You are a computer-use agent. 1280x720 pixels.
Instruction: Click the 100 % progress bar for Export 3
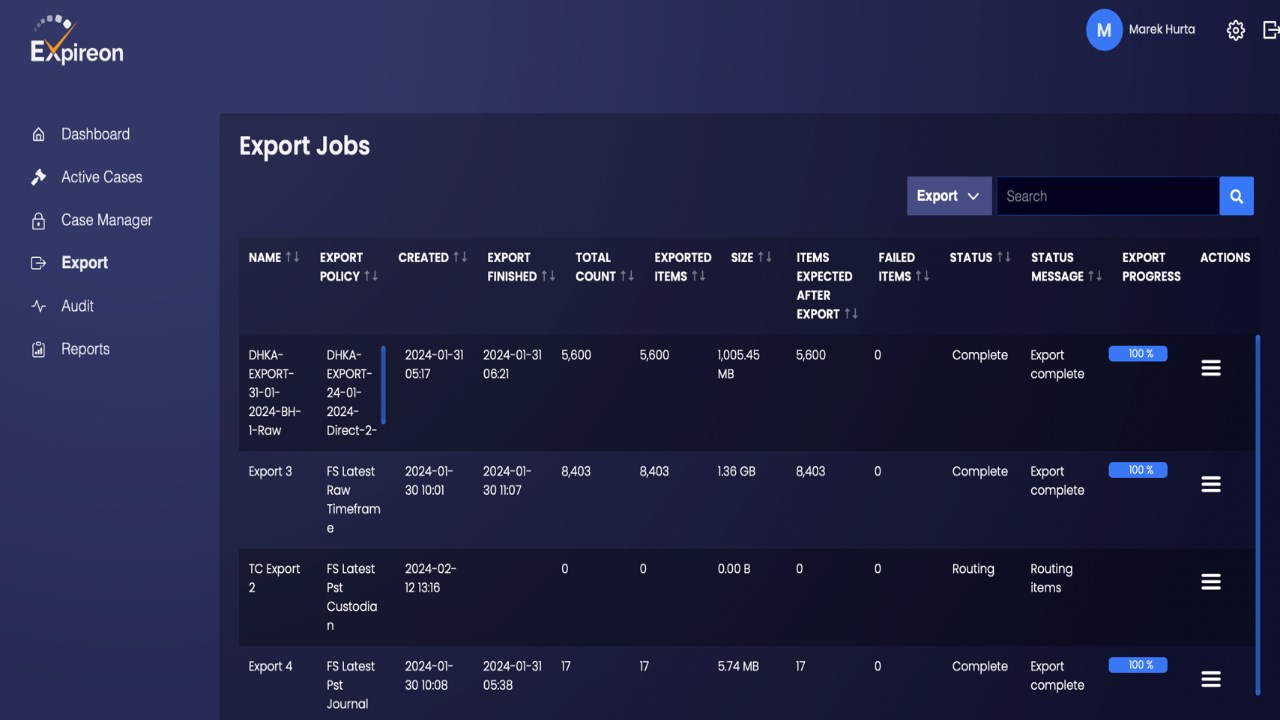click(1138, 470)
